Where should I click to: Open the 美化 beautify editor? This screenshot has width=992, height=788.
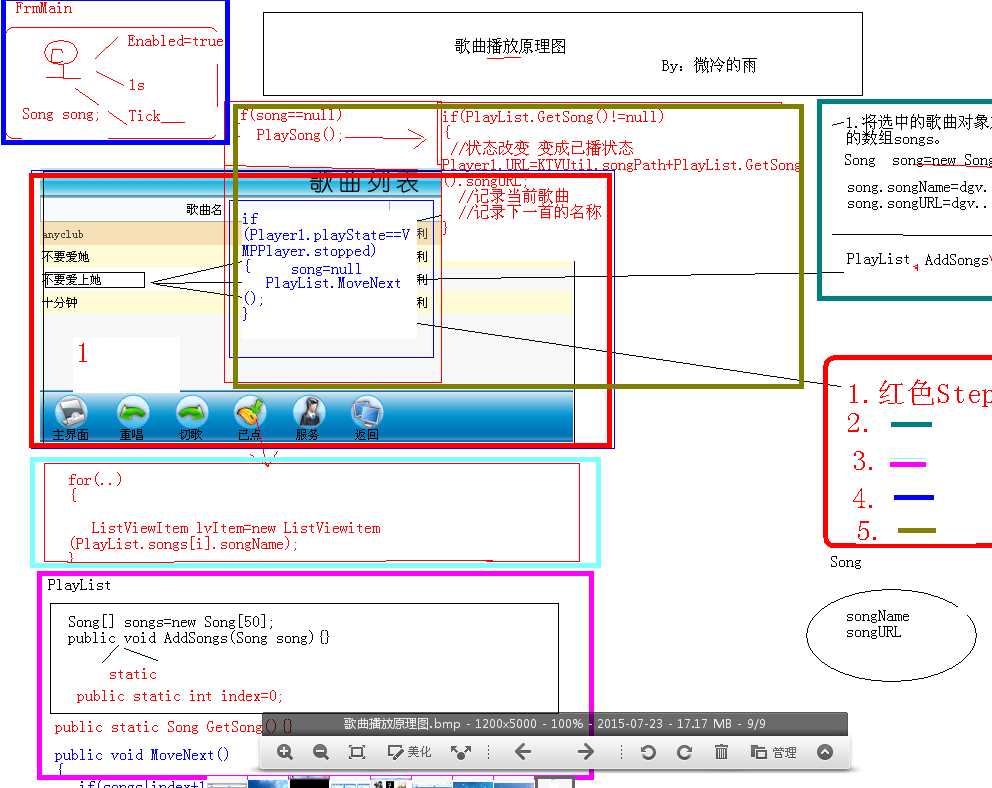[409, 752]
